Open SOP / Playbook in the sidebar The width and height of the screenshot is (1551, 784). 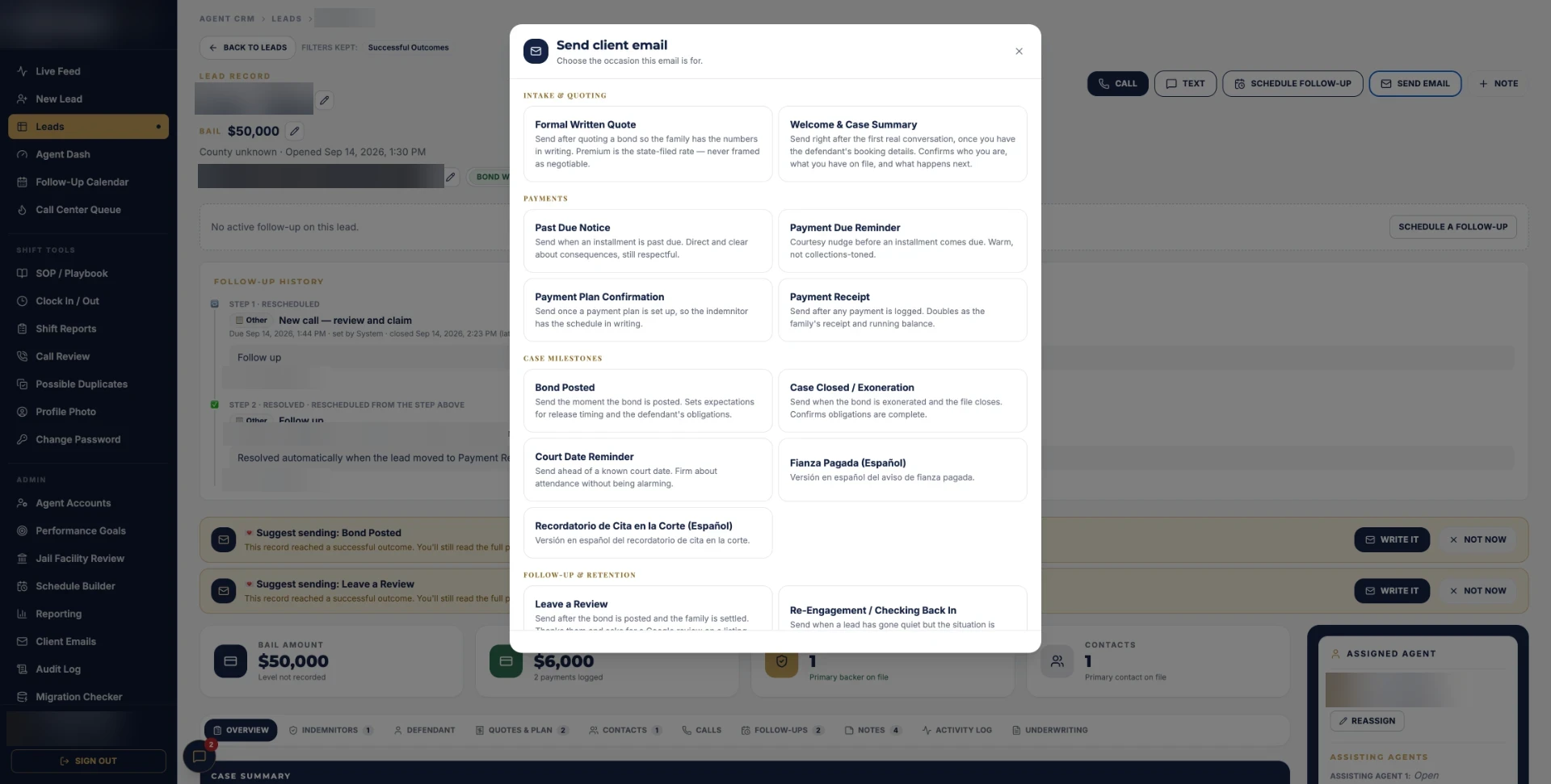(x=88, y=273)
